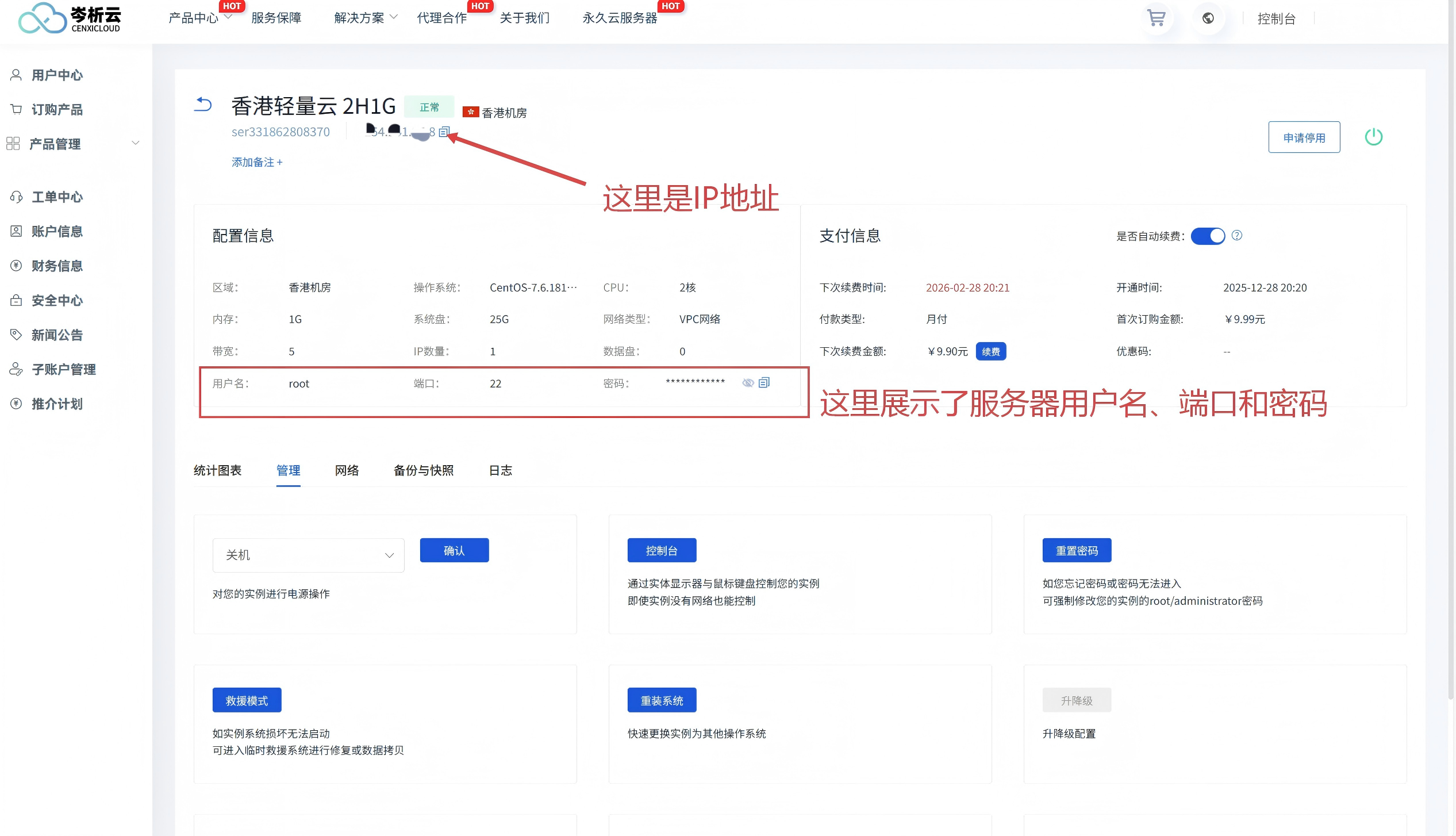
Task: Copy the password using the copy icon
Action: click(x=764, y=382)
